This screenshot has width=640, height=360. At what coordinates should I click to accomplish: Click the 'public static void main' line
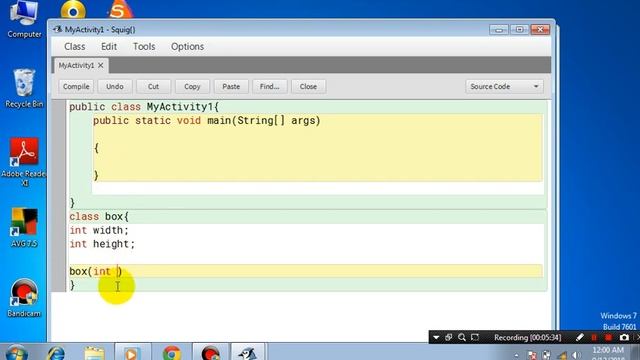click(x=207, y=121)
